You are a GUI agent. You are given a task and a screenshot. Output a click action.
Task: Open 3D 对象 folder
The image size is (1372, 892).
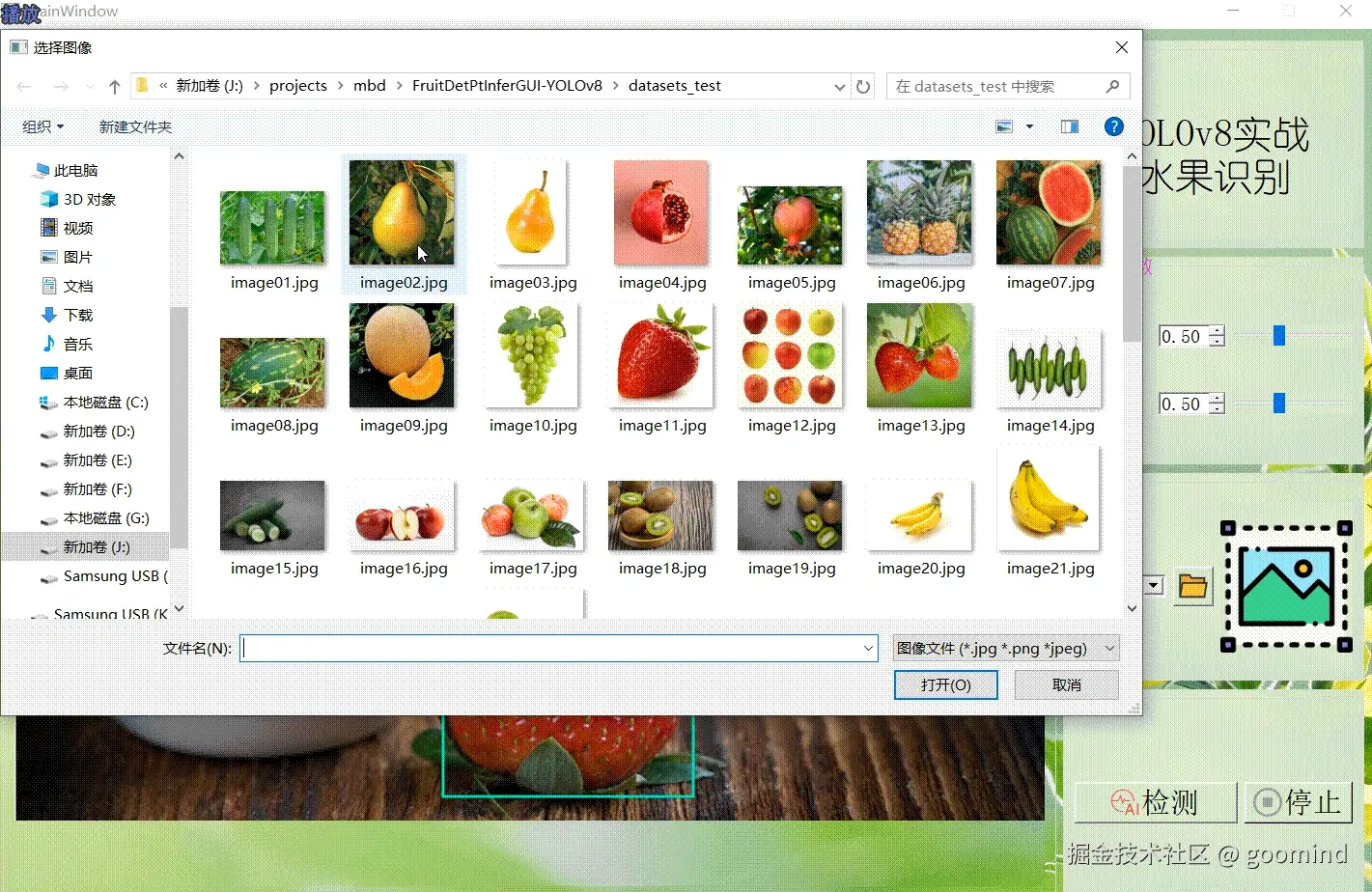coord(78,199)
